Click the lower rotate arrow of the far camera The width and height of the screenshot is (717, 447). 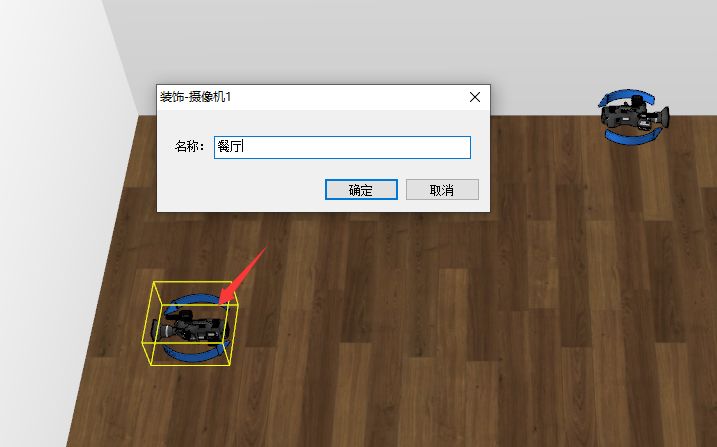[x=633, y=137]
